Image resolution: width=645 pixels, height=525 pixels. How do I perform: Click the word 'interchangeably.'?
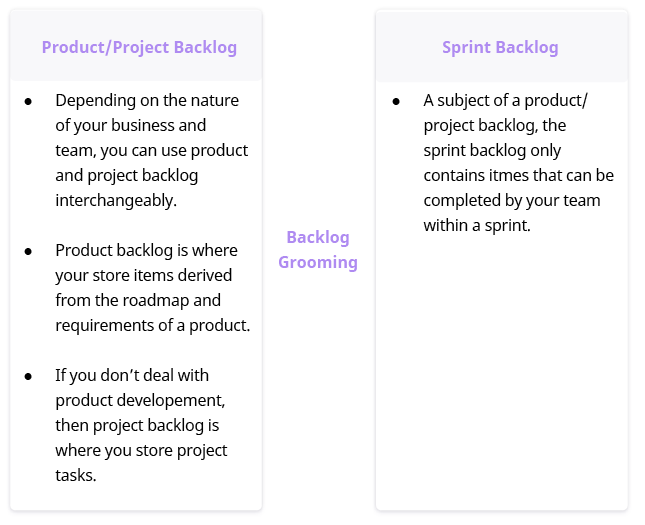(x=116, y=201)
